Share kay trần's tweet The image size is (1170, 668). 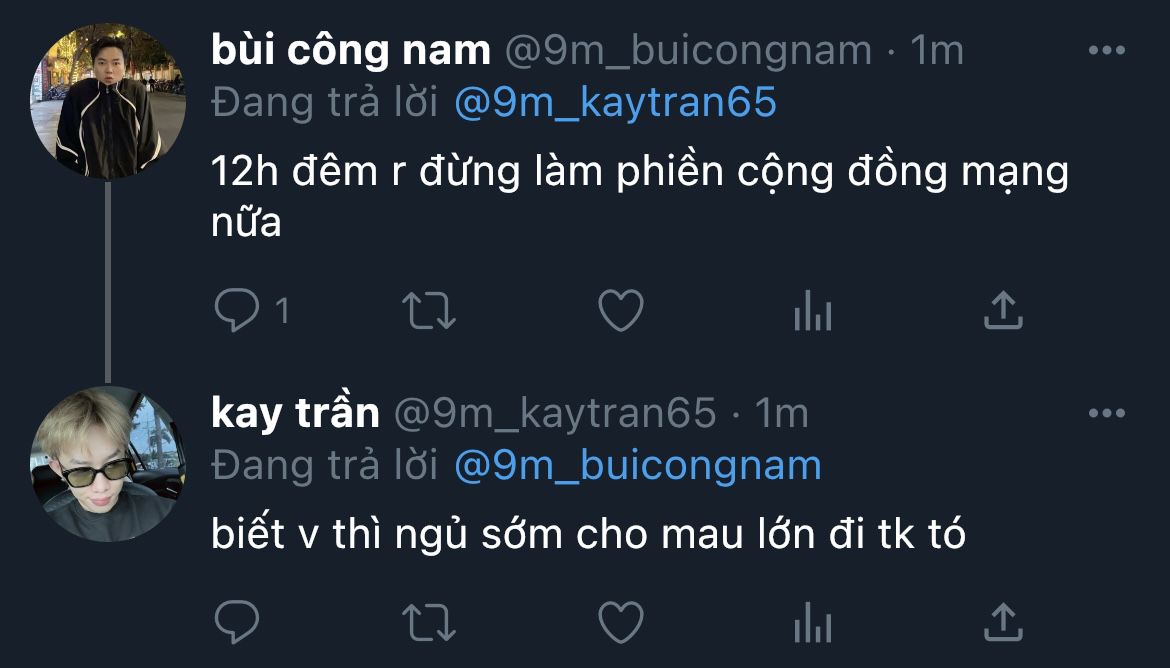1003,622
